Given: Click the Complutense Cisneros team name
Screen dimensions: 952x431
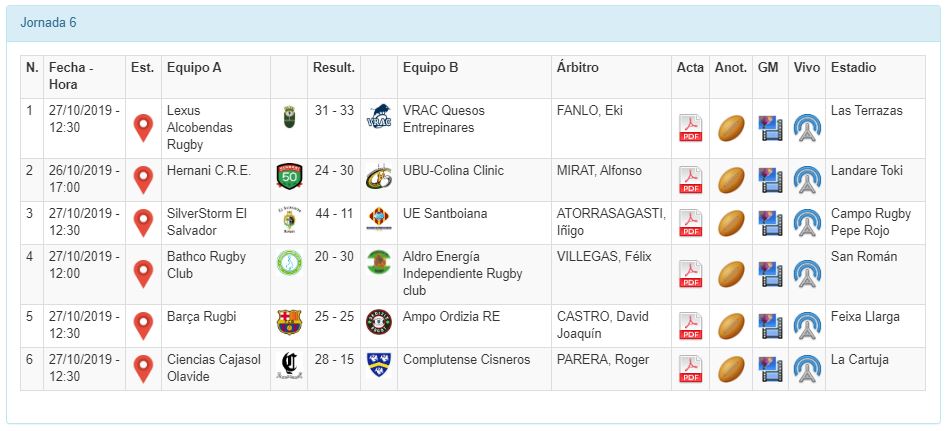Looking at the screenshot, I should 466,360.
